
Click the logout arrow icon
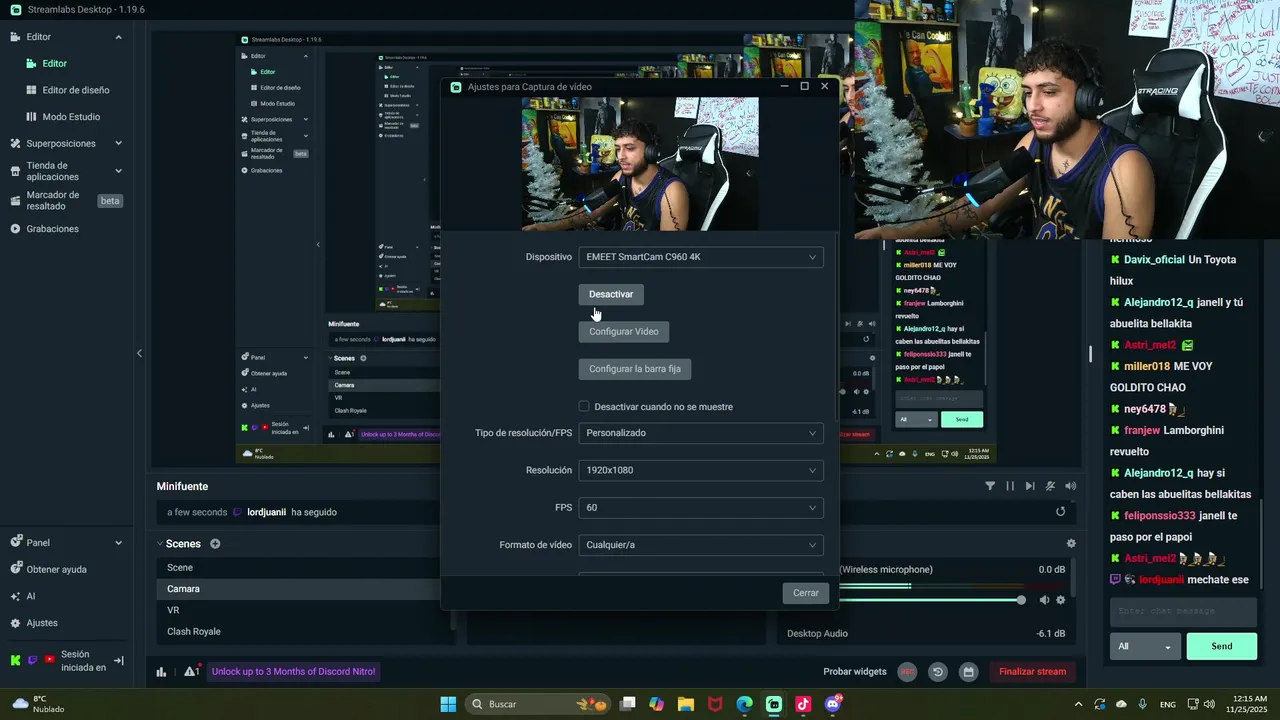[x=119, y=660]
